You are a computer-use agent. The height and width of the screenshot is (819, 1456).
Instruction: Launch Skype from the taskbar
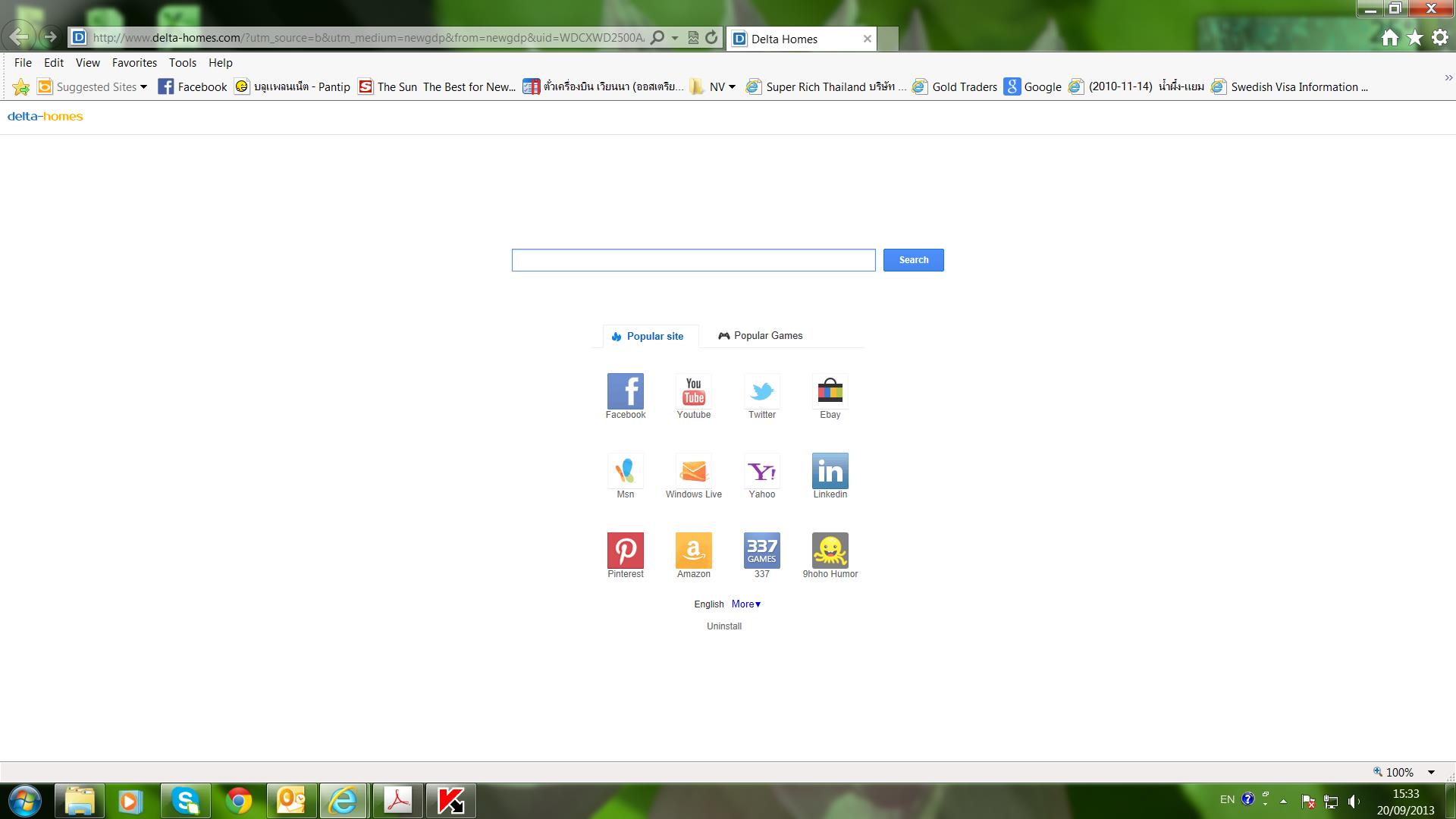186,801
